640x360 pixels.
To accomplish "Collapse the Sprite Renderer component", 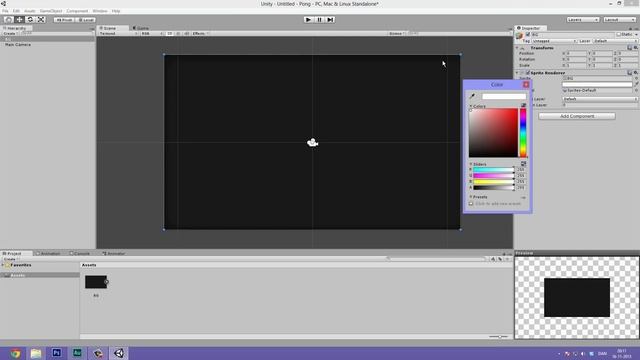I will 517,73.
